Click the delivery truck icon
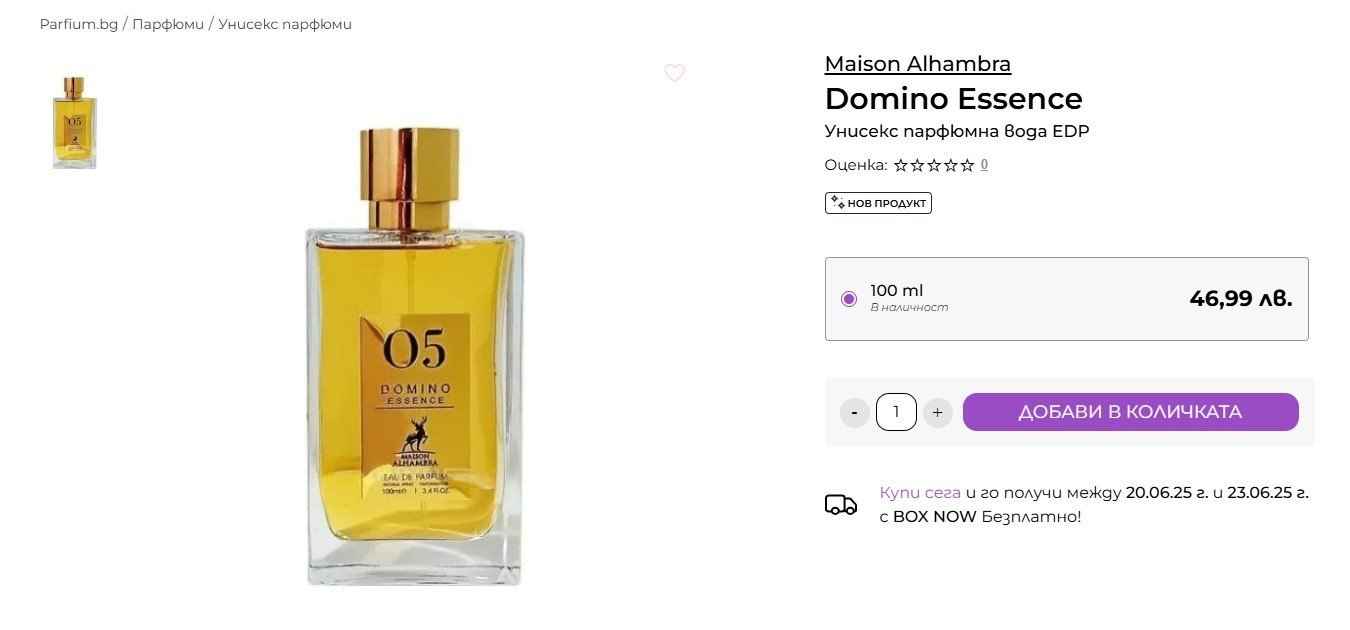Screen dimensions: 1350x630 point(841,504)
